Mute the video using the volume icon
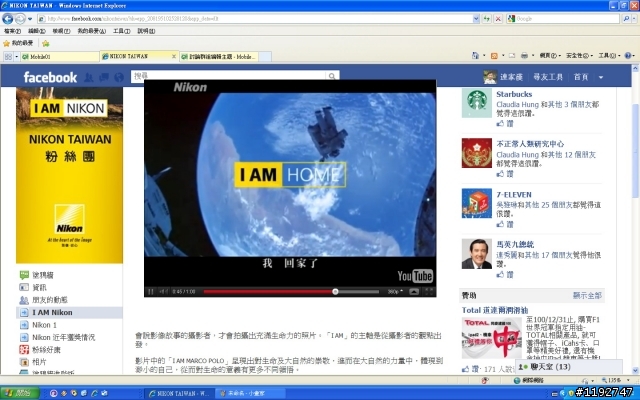 tap(163, 291)
